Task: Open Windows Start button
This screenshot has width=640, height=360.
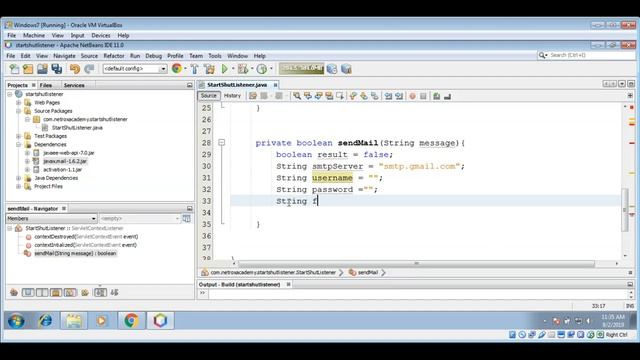Action: click(x=16, y=321)
